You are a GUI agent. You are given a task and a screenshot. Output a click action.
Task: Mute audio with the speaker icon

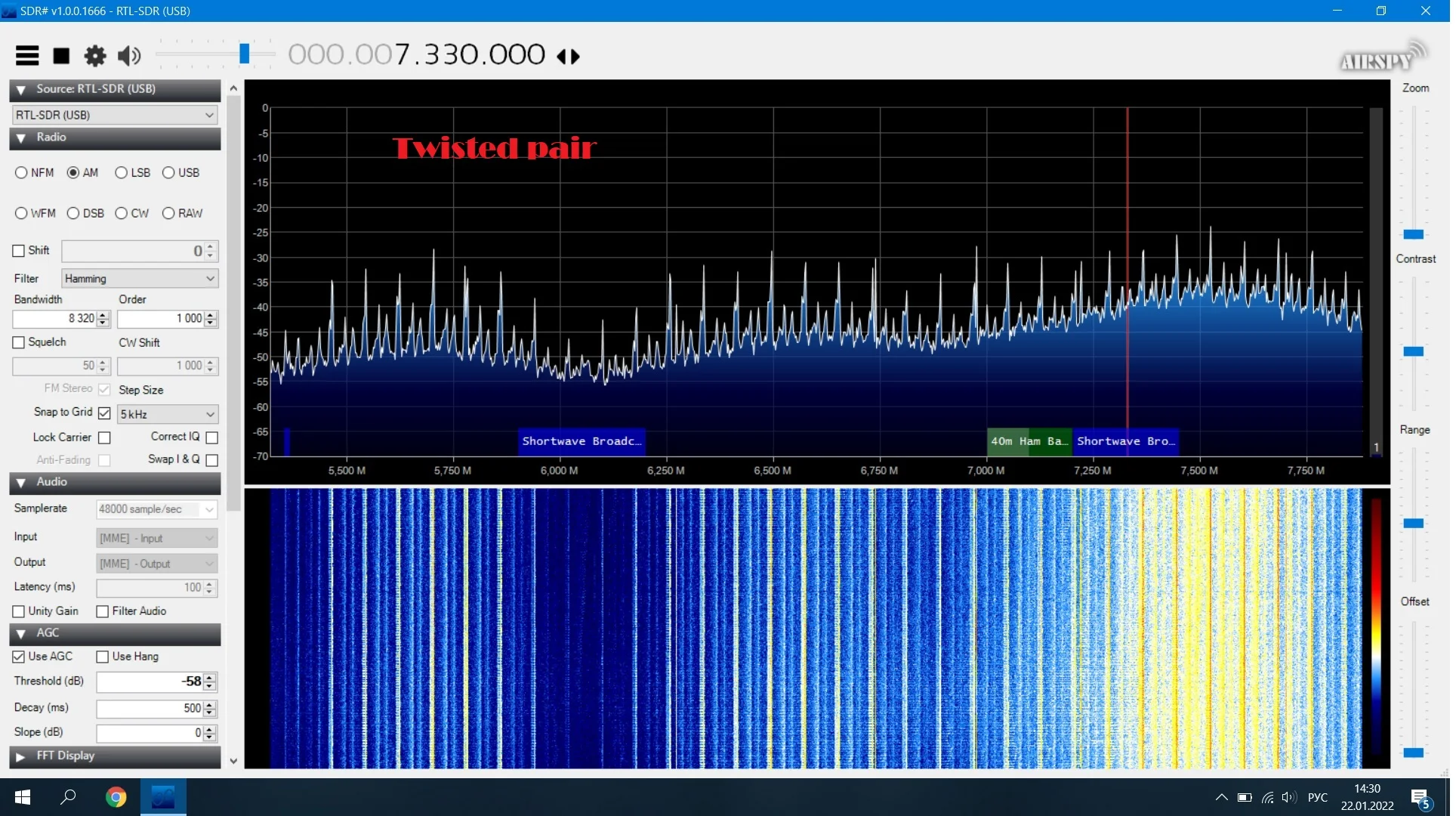tap(129, 56)
